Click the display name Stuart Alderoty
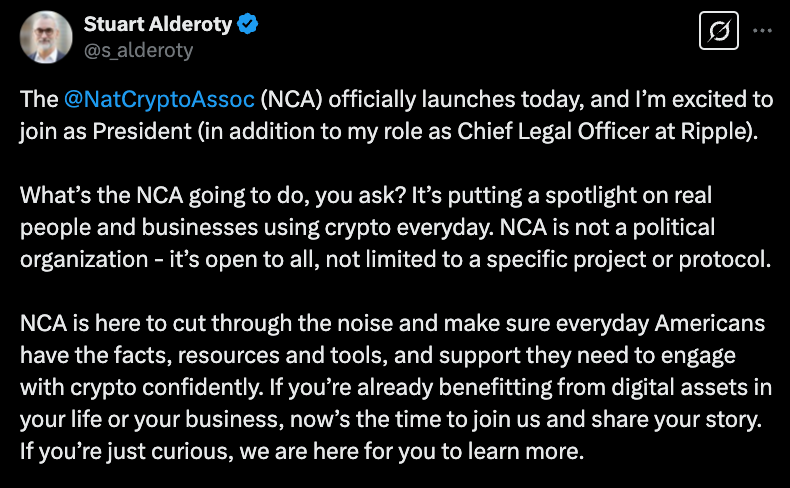Image resolution: width=790 pixels, height=488 pixels. click(x=160, y=25)
